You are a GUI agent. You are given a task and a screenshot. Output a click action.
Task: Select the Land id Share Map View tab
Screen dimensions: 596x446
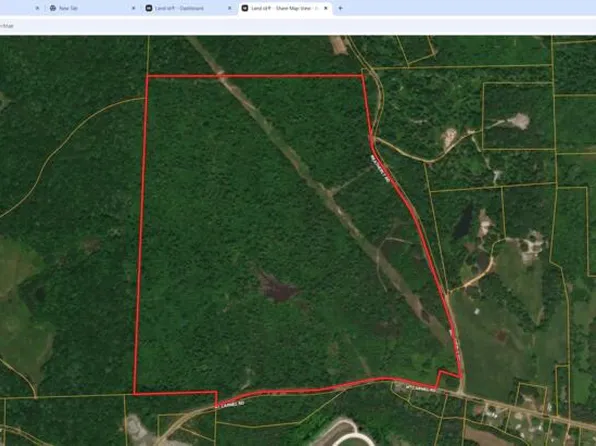tap(285, 8)
